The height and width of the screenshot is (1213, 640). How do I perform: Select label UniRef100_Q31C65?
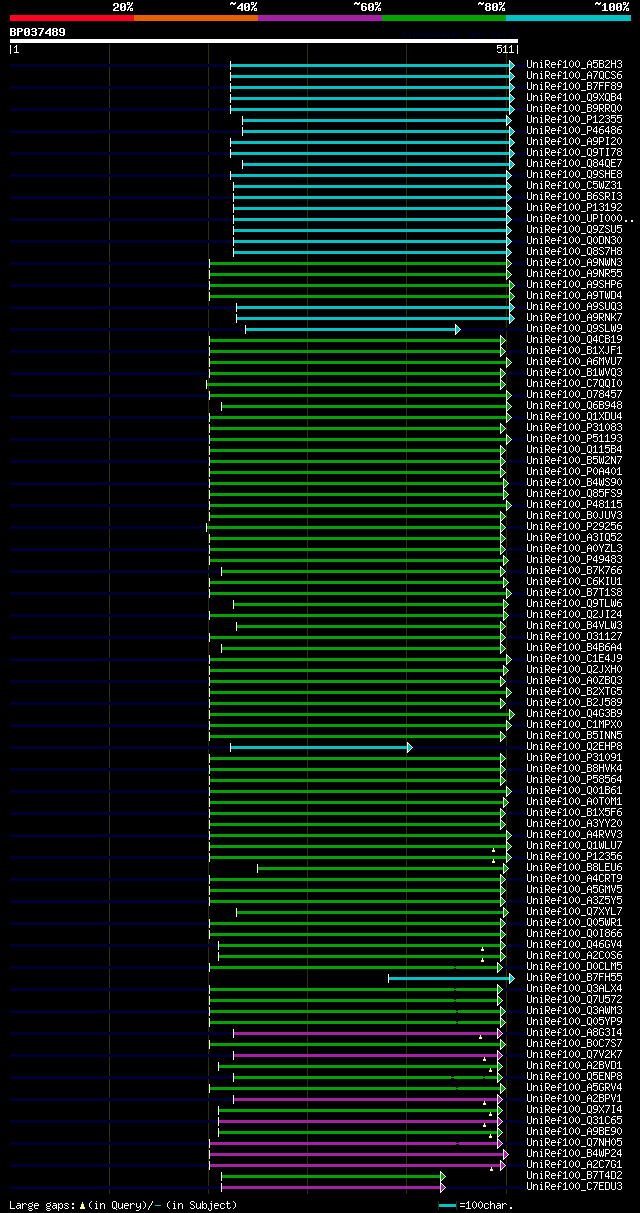574,1121
